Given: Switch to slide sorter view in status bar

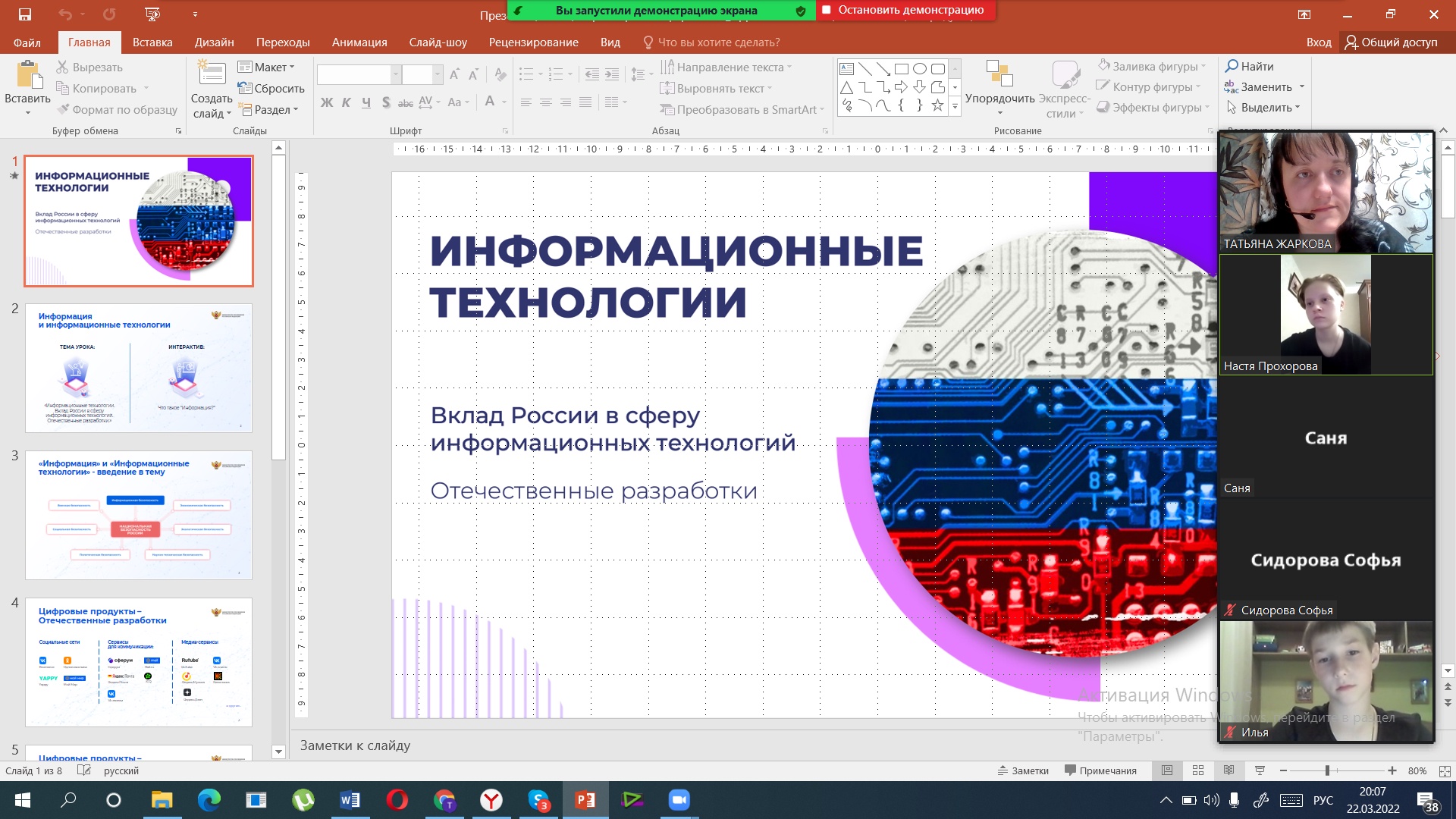Looking at the screenshot, I should tap(1198, 770).
